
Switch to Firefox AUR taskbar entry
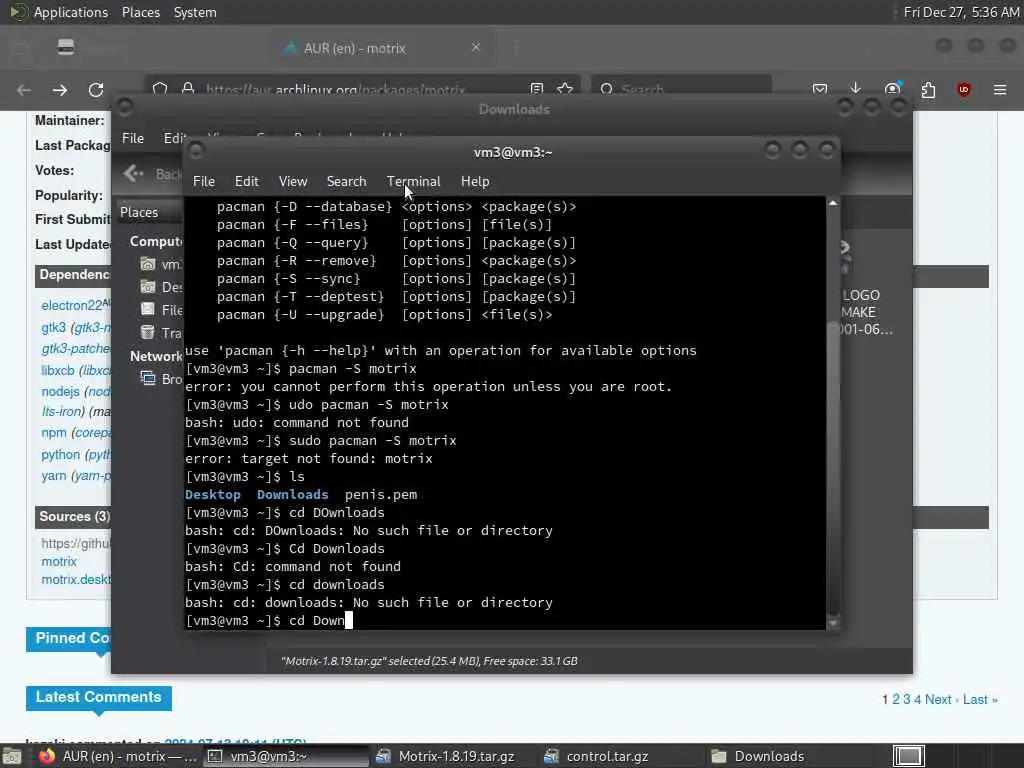[118, 756]
